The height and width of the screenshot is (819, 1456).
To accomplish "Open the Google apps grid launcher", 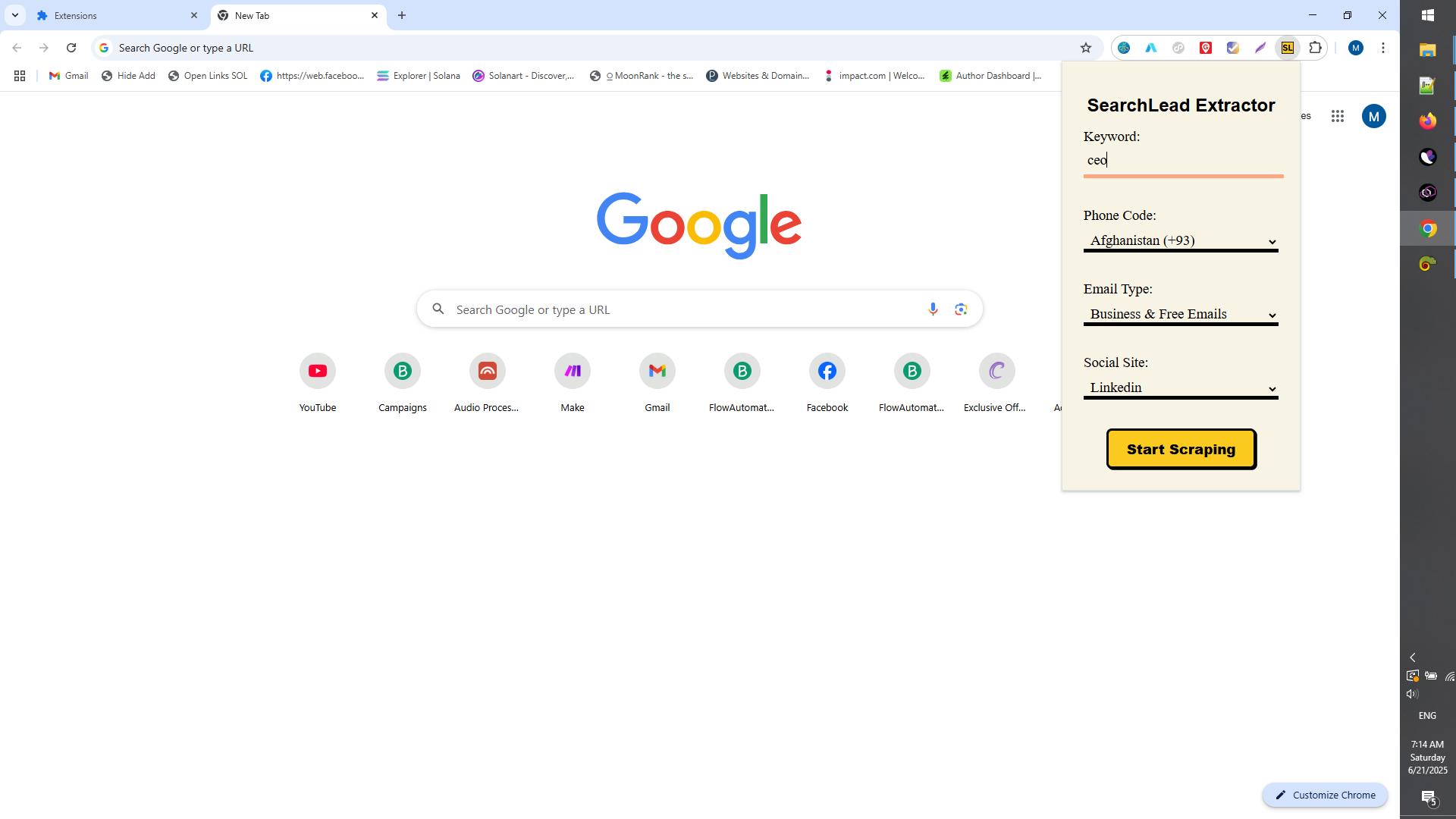I will (x=1338, y=116).
